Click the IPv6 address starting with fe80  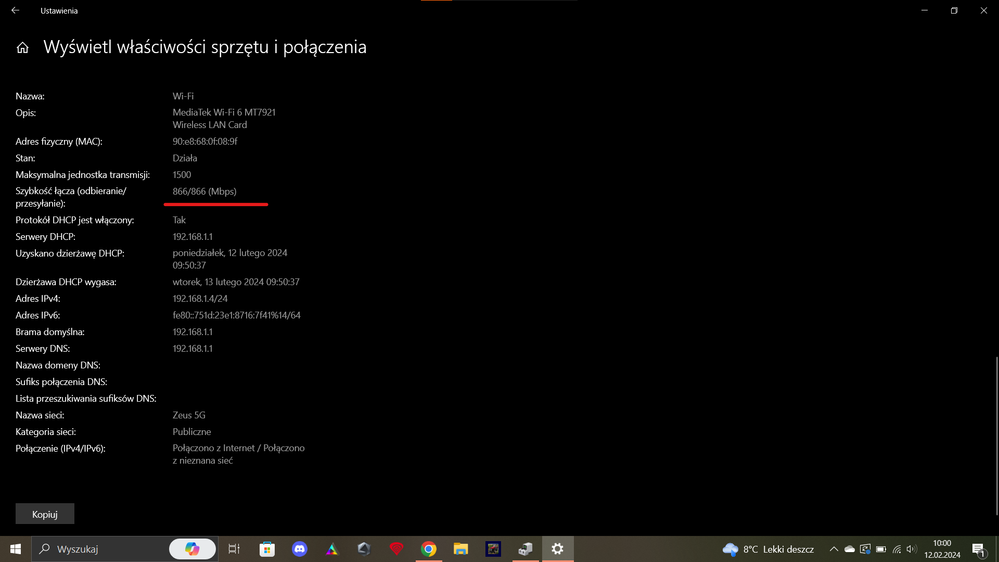pyautogui.click(x=236, y=315)
